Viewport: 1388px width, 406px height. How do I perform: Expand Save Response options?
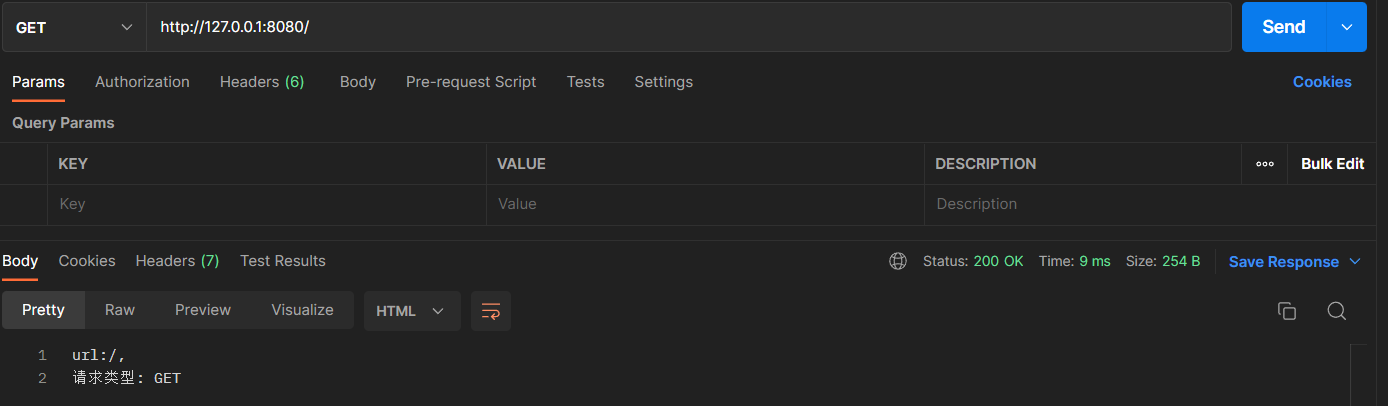tap(1355, 262)
